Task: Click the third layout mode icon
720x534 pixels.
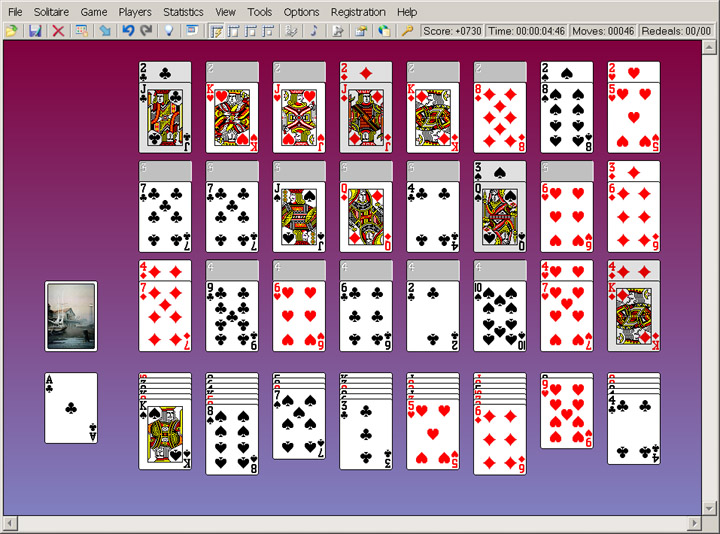Action: (x=250, y=31)
